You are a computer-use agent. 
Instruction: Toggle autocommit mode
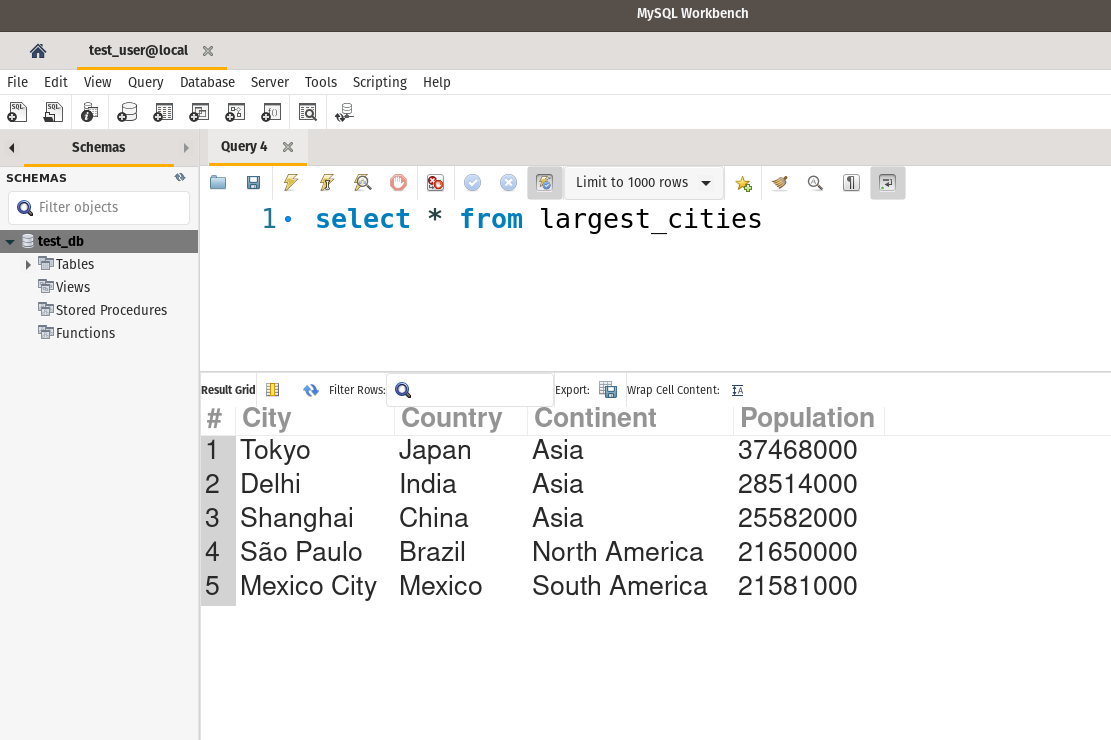[544, 182]
